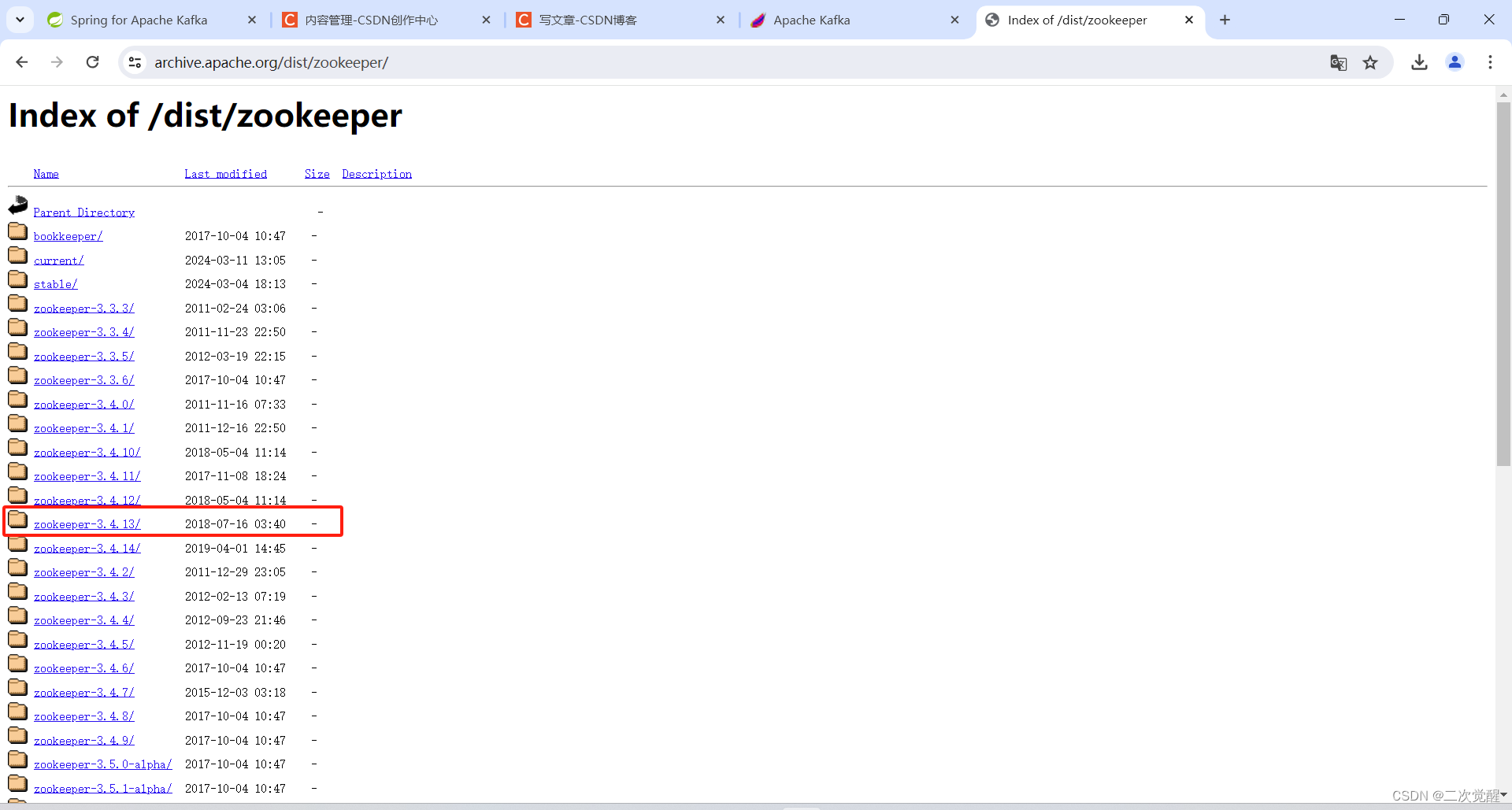Reload the current page
The image size is (1512, 810).
(92, 62)
